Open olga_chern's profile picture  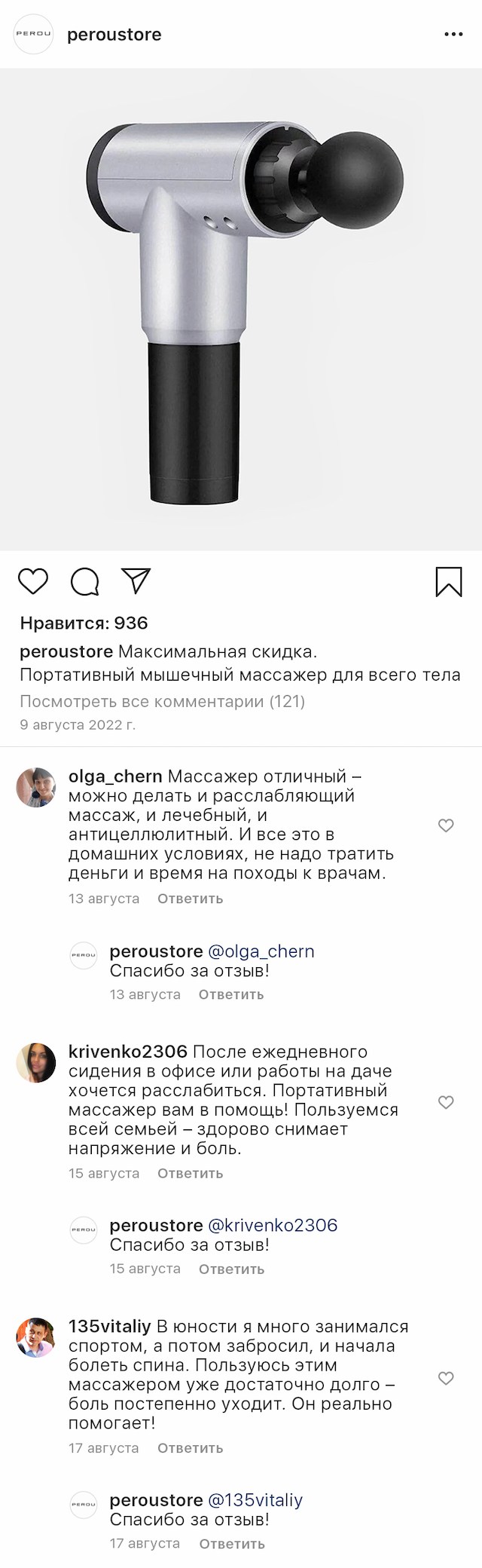[36, 788]
